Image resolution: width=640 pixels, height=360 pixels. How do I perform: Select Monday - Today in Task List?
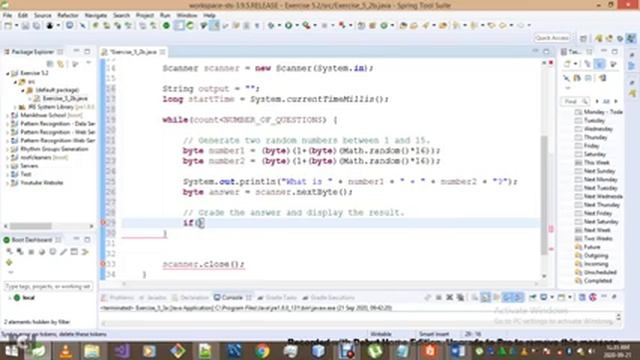pos(602,112)
